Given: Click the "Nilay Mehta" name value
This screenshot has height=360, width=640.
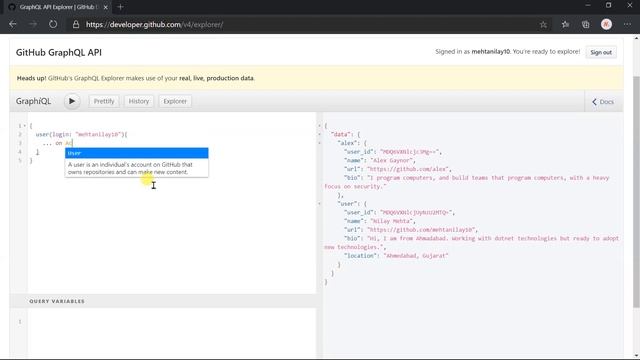Looking at the screenshot, I should 391,221.
